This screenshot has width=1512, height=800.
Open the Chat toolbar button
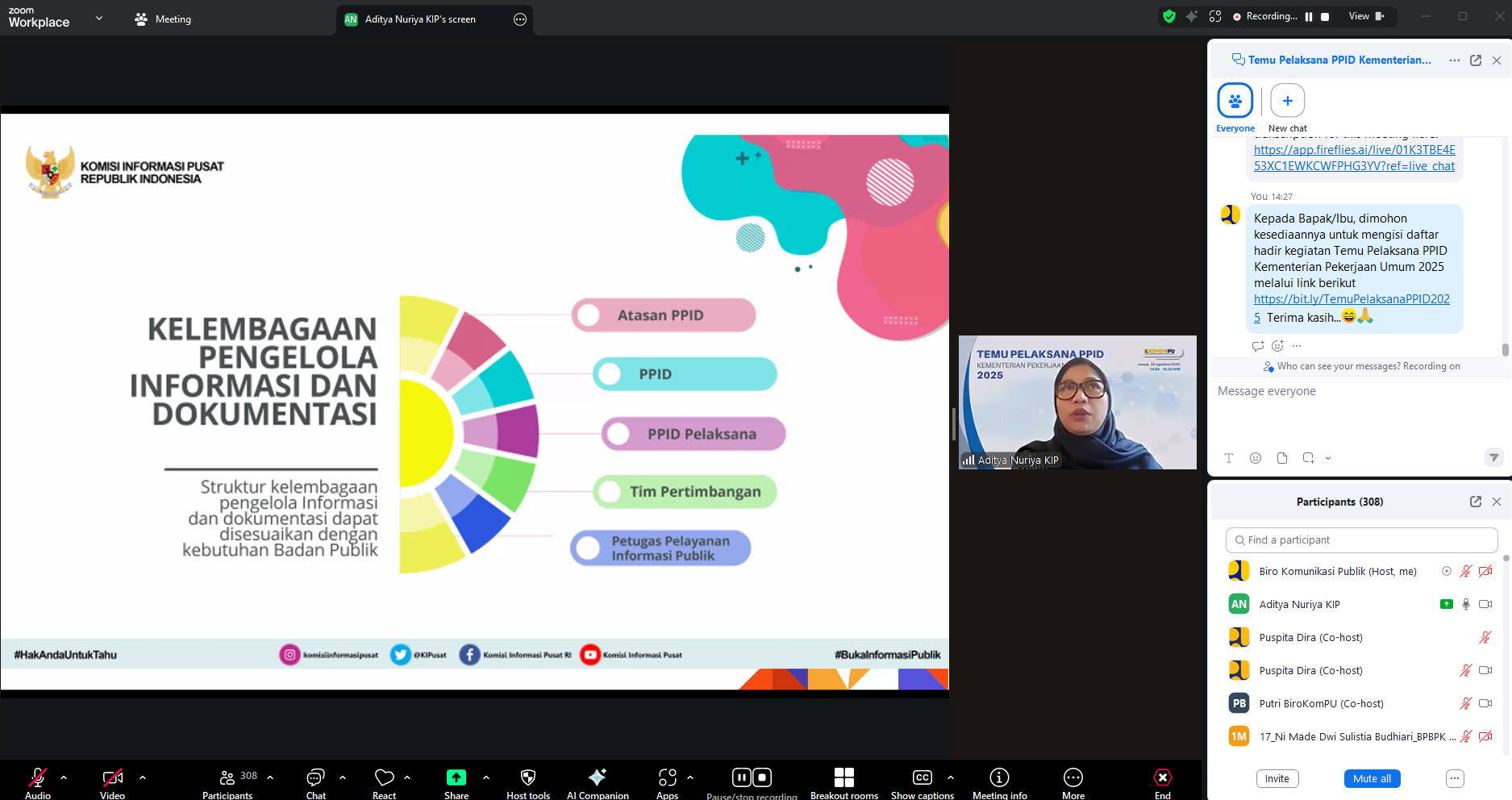[315, 782]
